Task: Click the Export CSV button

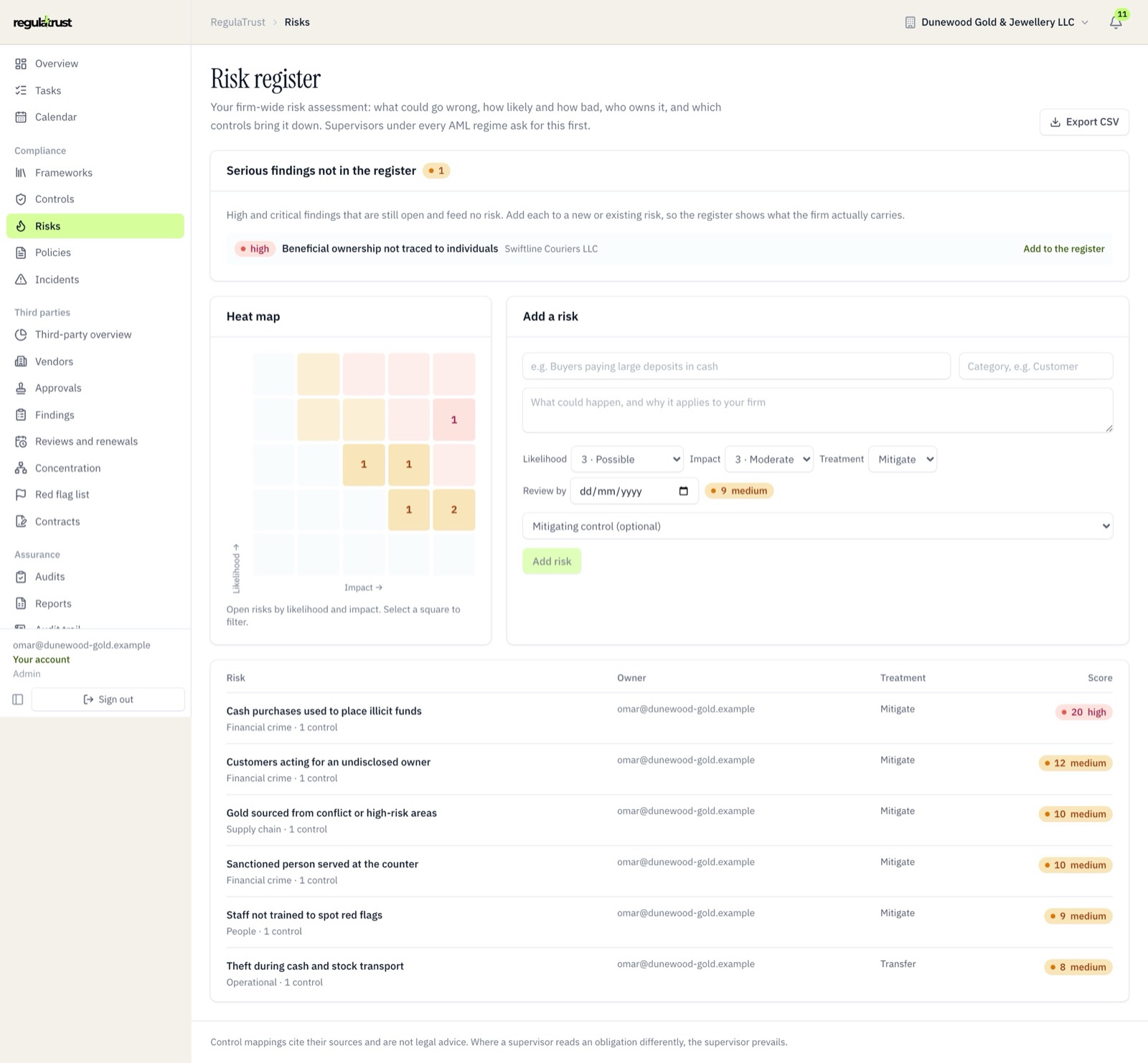Action: 1083,122
